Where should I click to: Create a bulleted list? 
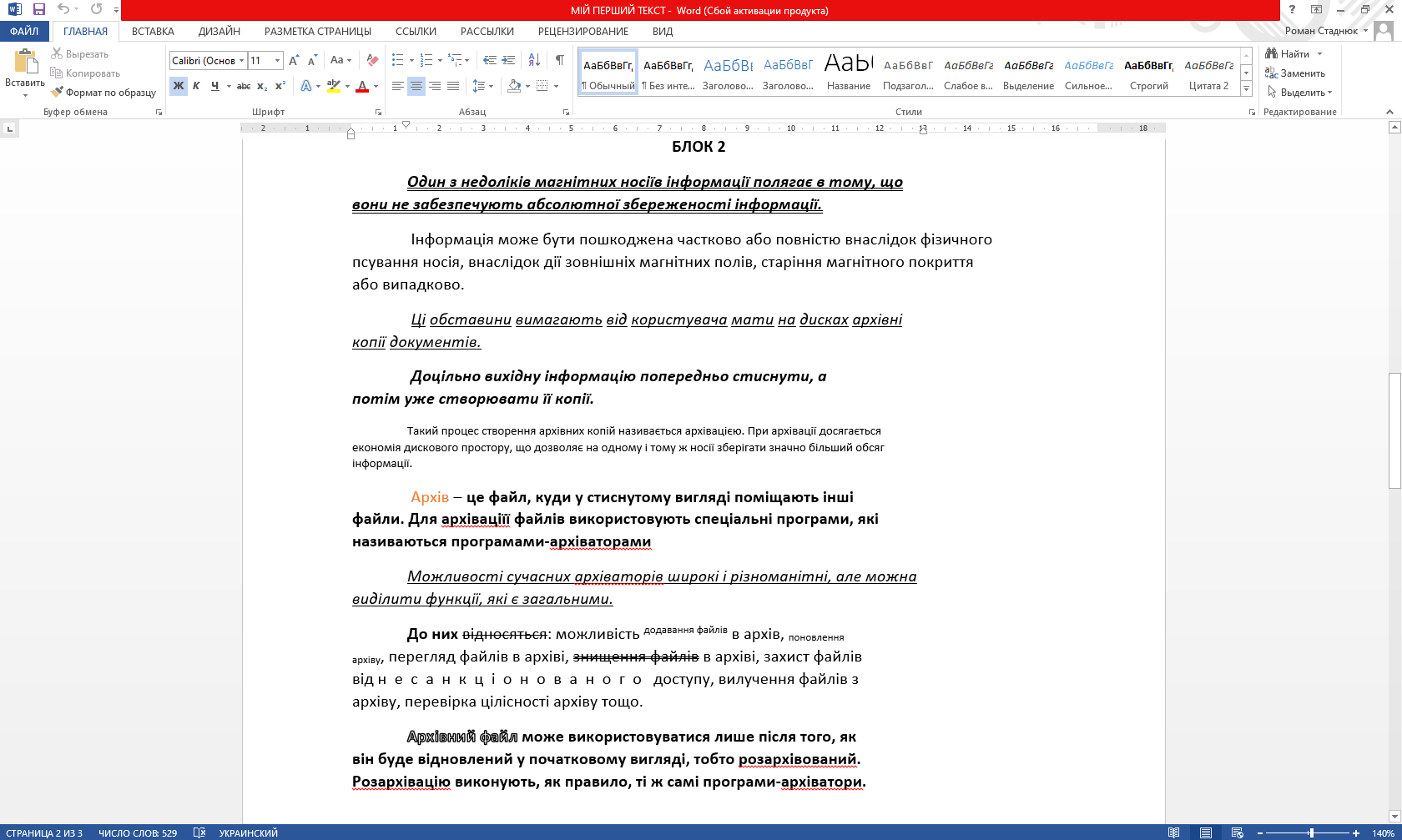click(x=398, y=60)
